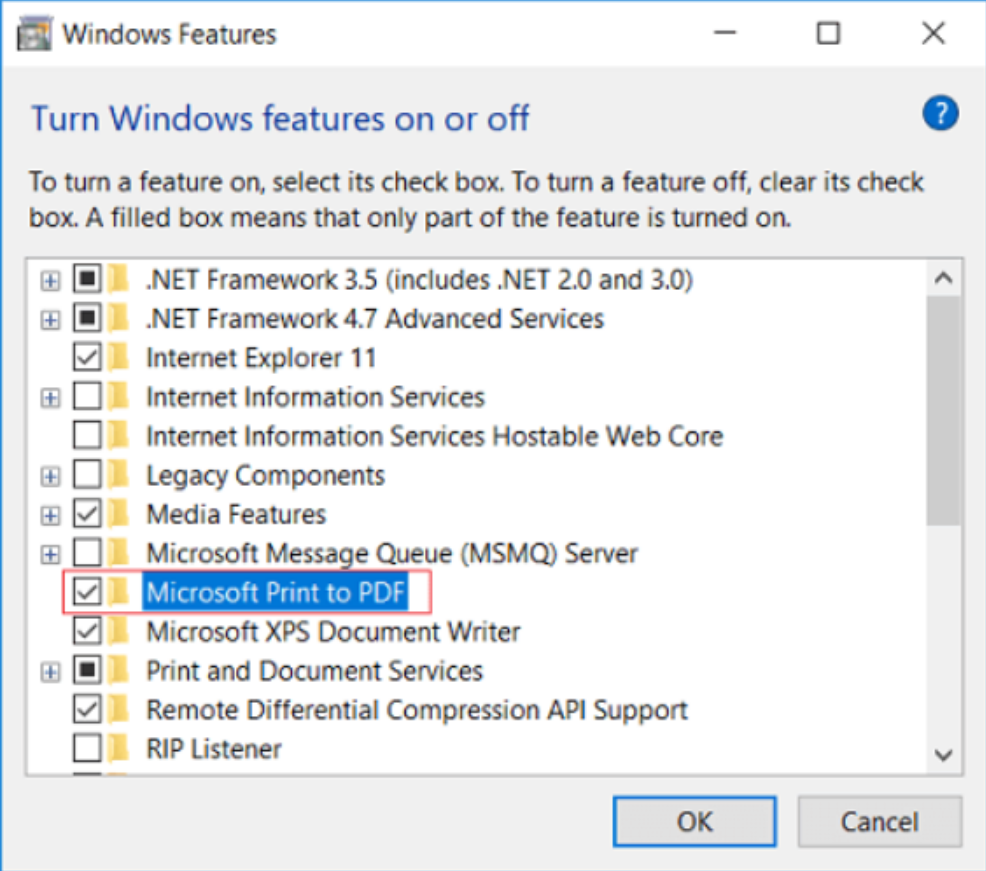Viewport: 986px width, 871px height.
Task: Expand .NET Framework 4.7 Advanced Services
Action: [x=51, y=318]
